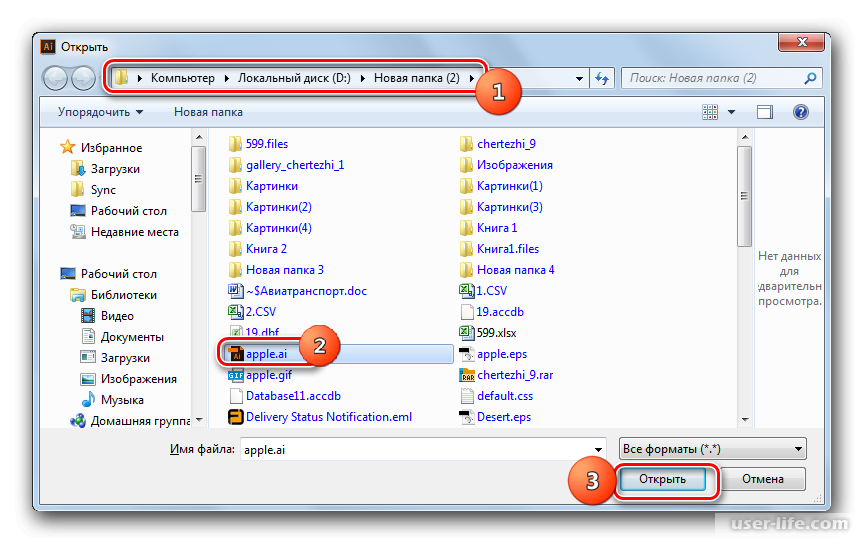Click the Adobe Illustrator icon of apple.ai
The width and height of the screenshot is (864, 544).
236,354
